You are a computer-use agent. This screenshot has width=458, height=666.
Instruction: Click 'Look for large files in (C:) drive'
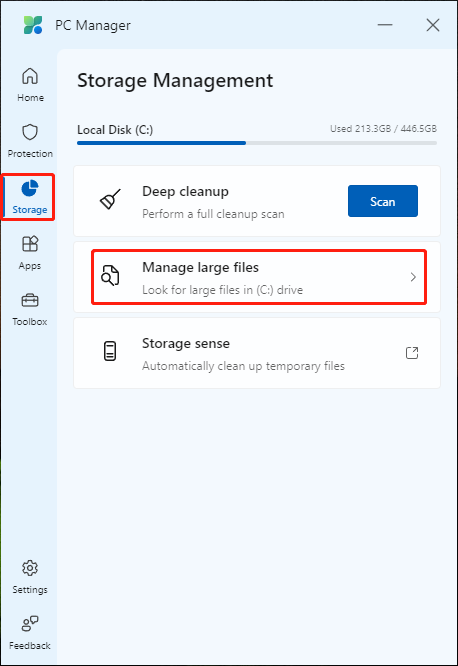pyautogui.click(x=223, y=290)
